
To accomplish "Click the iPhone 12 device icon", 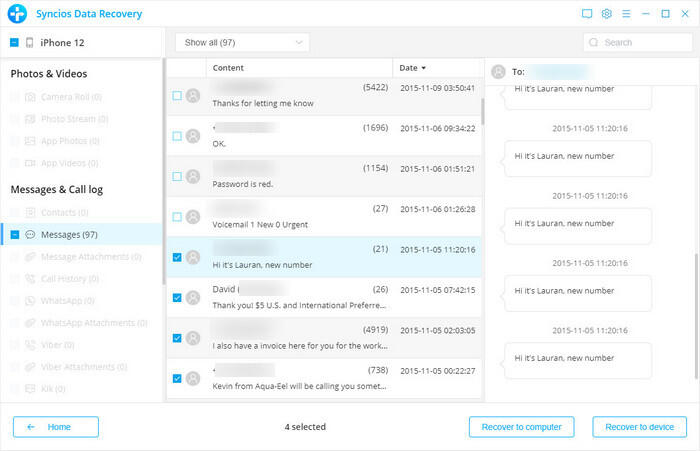I will [x=30, y=42].
